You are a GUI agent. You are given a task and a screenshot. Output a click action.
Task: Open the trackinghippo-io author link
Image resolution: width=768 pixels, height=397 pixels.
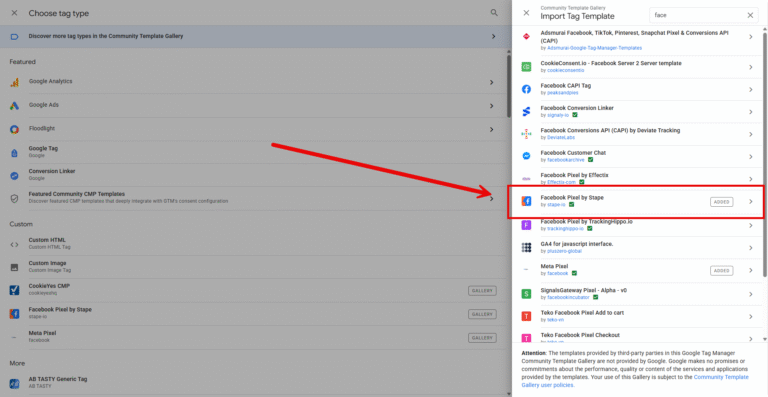[565, 229]
